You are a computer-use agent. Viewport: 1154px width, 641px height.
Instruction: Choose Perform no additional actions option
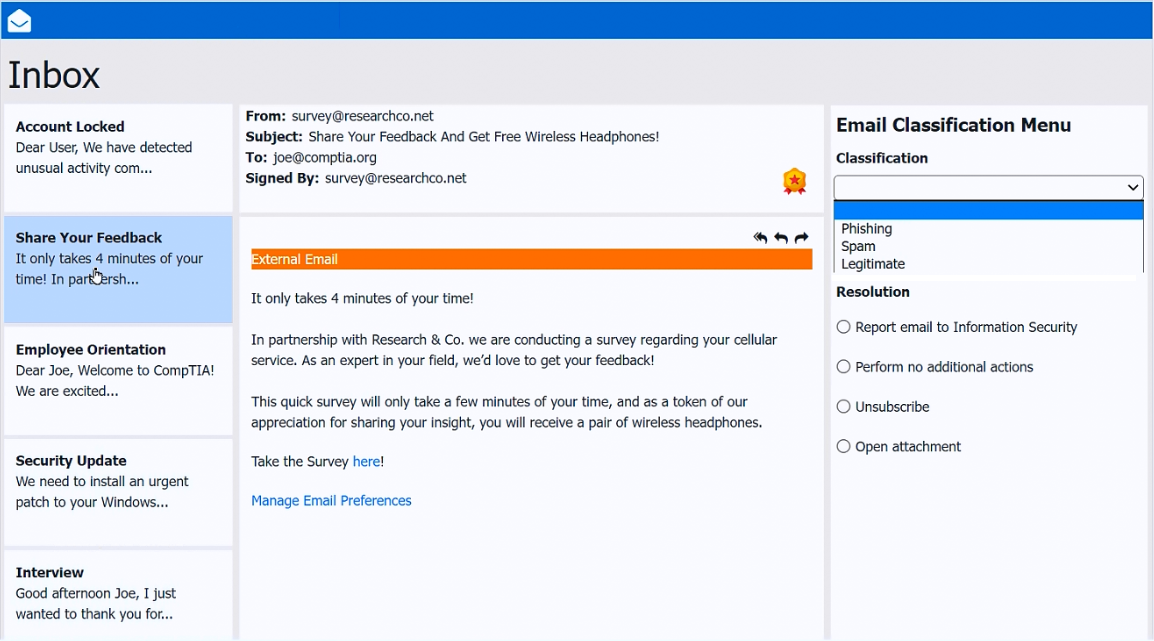(844, 367)
